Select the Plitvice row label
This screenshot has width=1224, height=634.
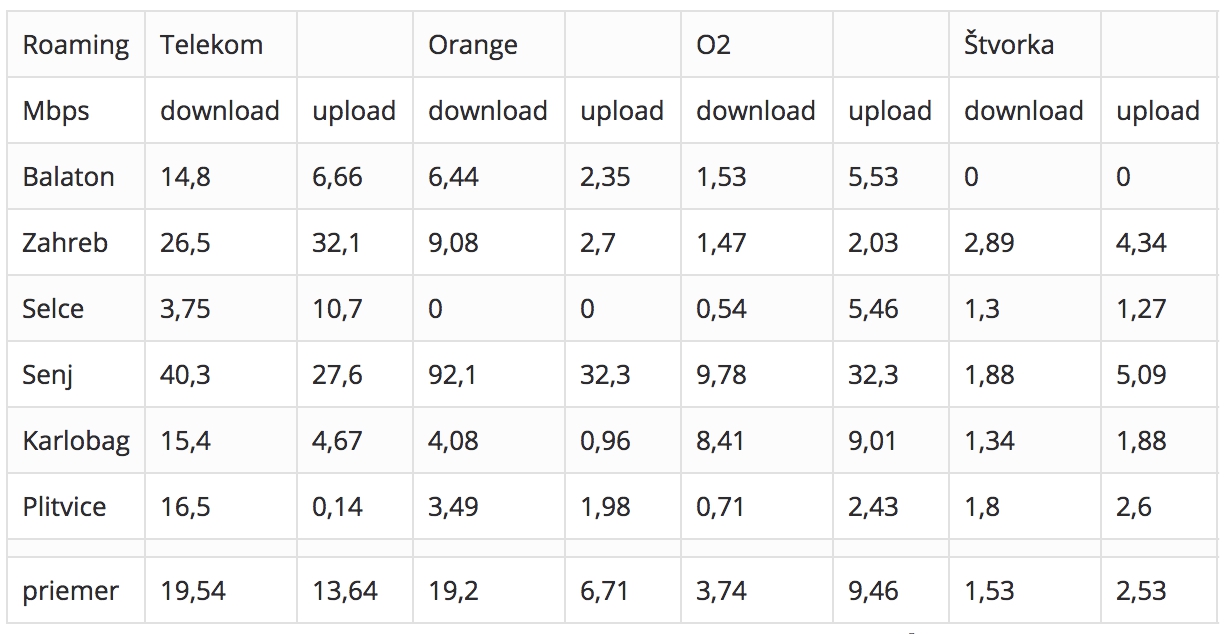64,507
